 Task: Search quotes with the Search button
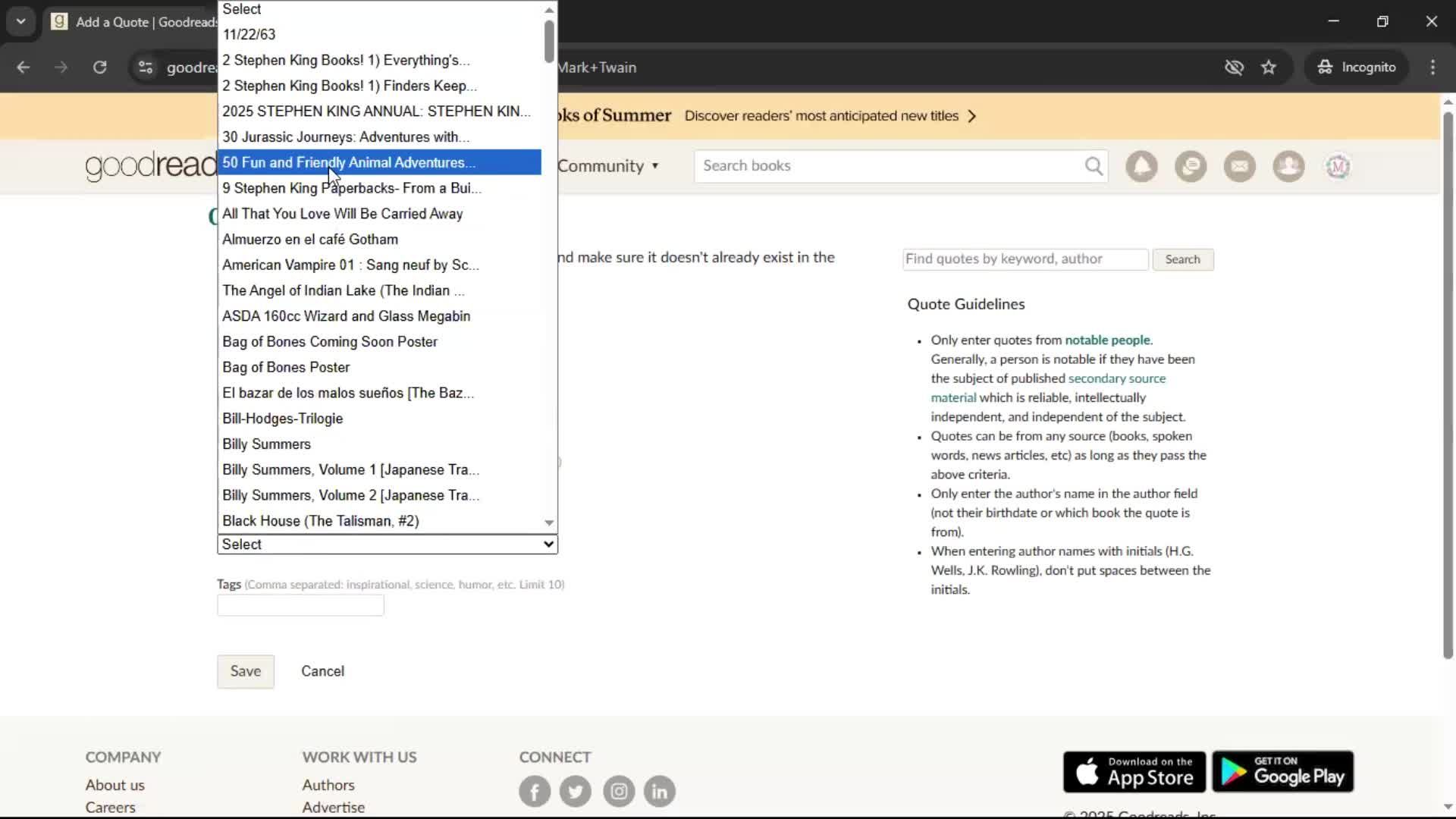pos(1183,259)
